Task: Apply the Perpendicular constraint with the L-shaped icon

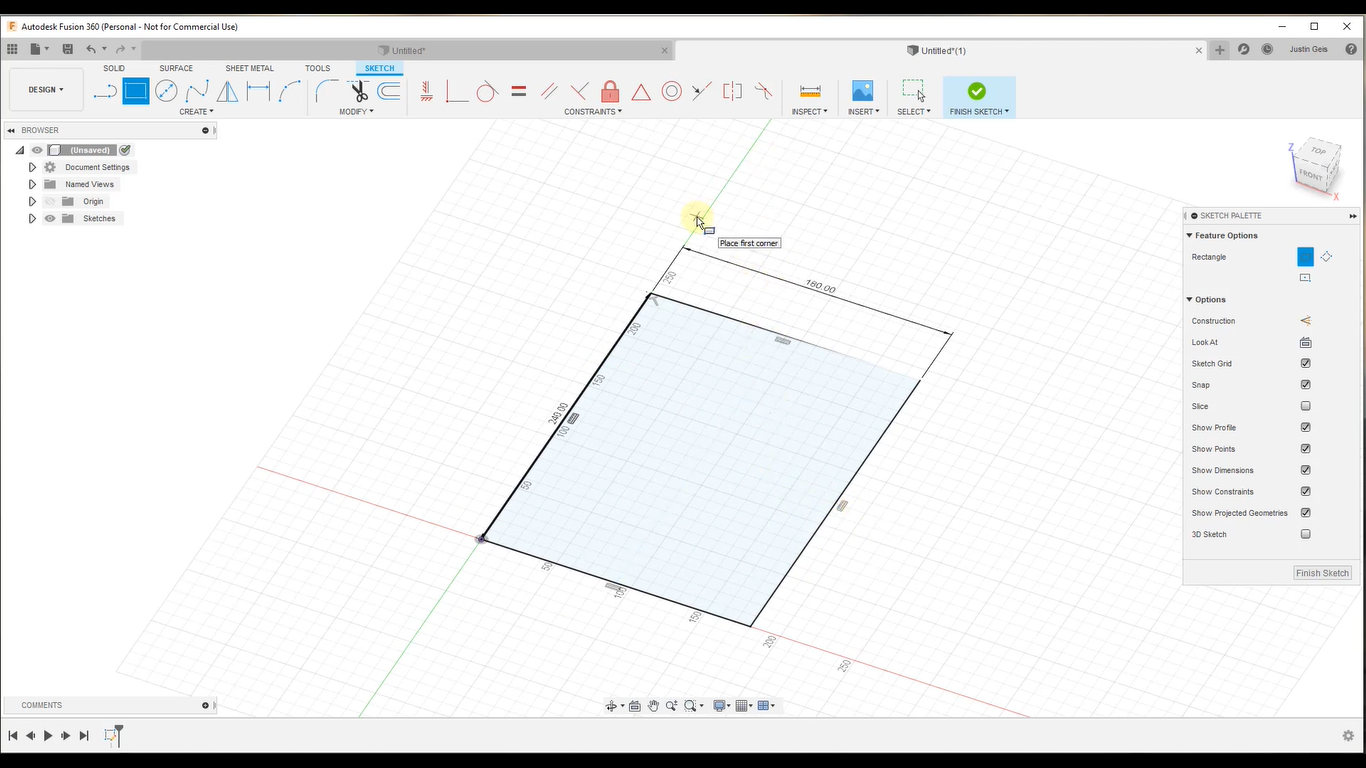Action: (457, 92)
